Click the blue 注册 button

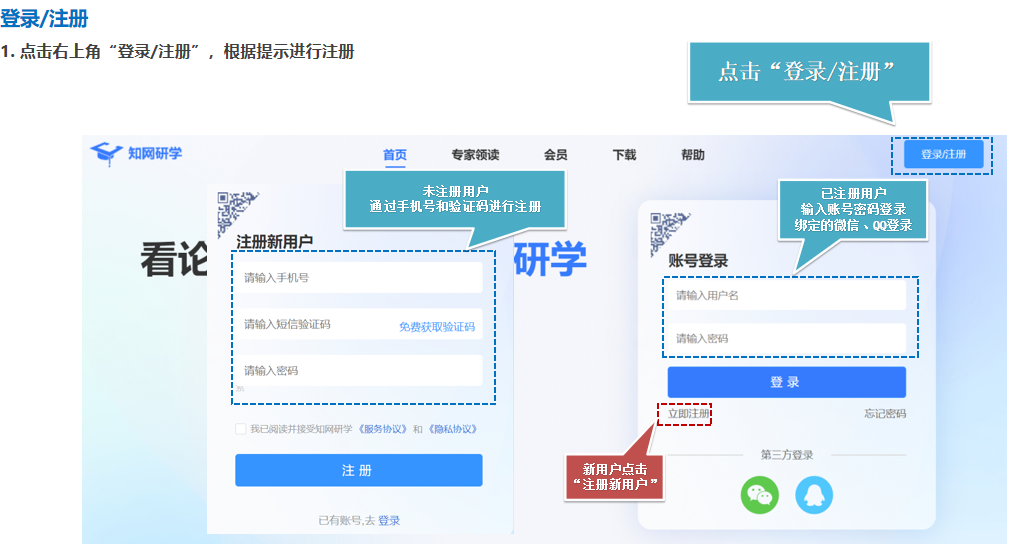[x=358, y=470]
